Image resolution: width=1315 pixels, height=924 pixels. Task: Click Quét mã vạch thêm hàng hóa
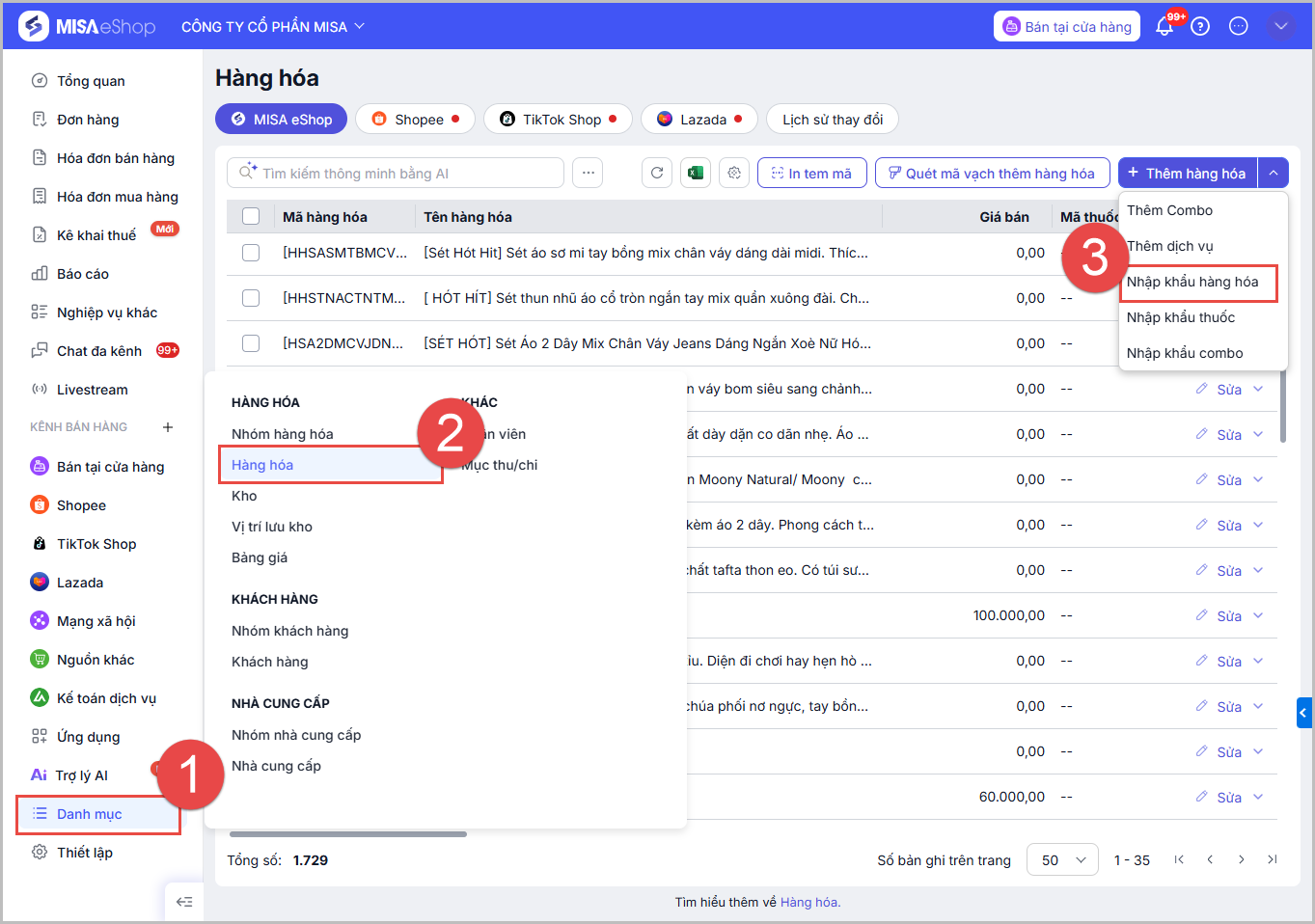tap(992, 173)
